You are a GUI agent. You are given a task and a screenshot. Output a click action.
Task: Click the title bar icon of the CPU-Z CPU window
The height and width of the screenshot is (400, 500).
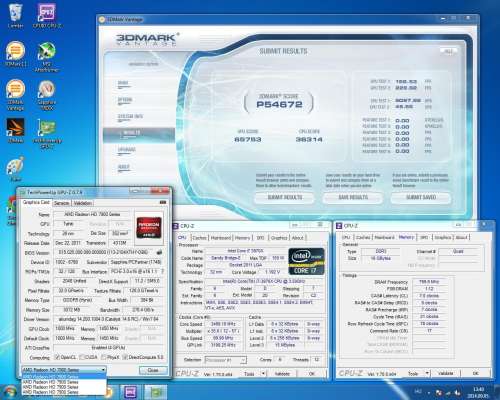(176, 226)
